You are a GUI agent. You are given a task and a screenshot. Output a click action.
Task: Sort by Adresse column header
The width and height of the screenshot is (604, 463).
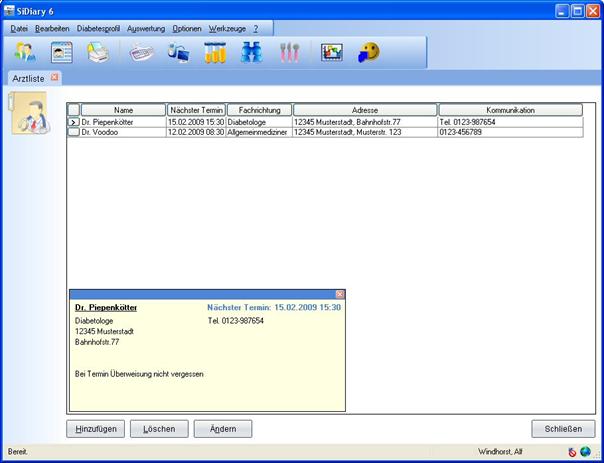pos(365,110)
